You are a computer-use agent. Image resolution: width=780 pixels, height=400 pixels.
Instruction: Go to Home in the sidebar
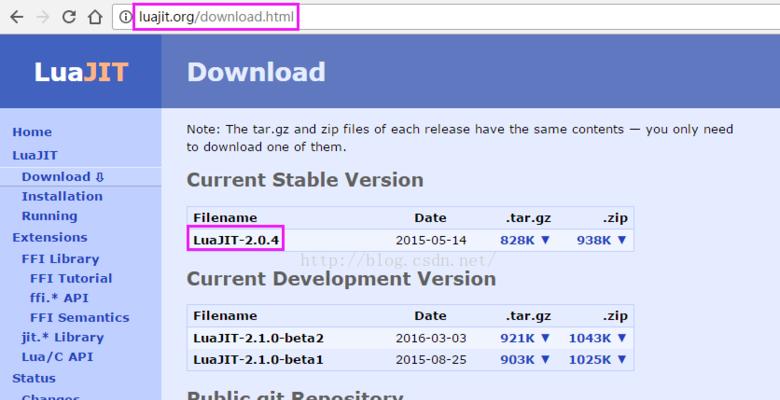pyautogui.click(x=32, y=132)
